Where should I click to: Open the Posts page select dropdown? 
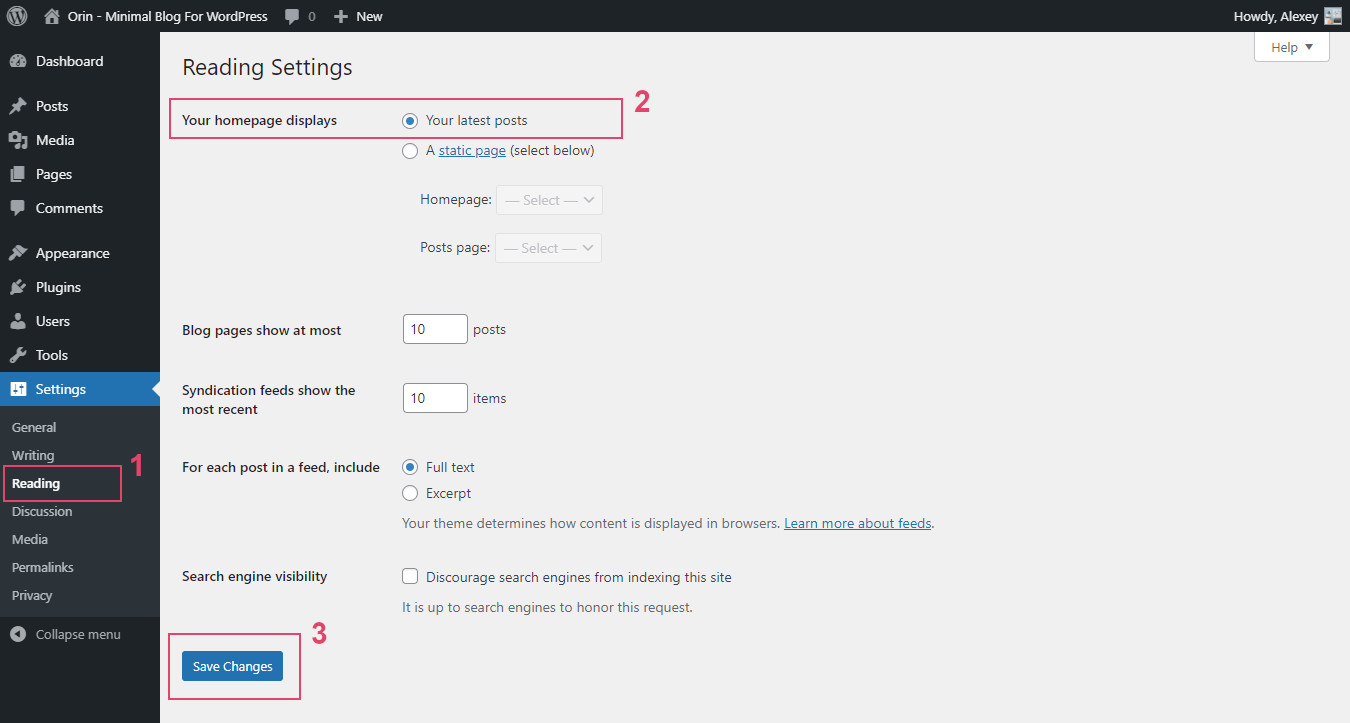click(549, 248)
